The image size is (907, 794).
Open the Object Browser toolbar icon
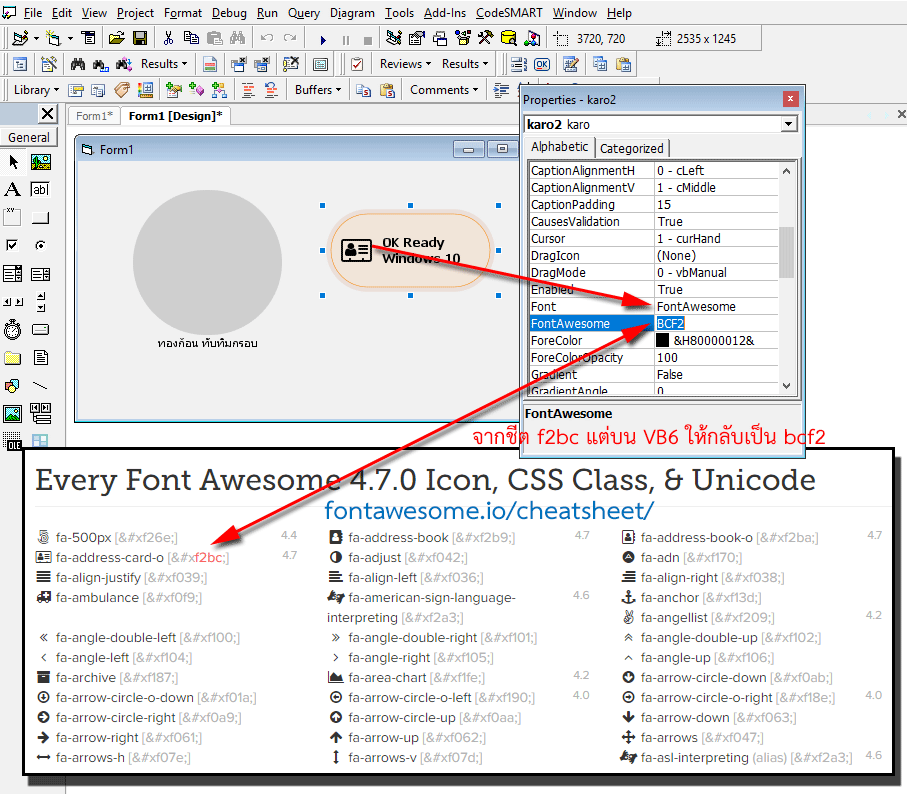click(x=463, y=38)
